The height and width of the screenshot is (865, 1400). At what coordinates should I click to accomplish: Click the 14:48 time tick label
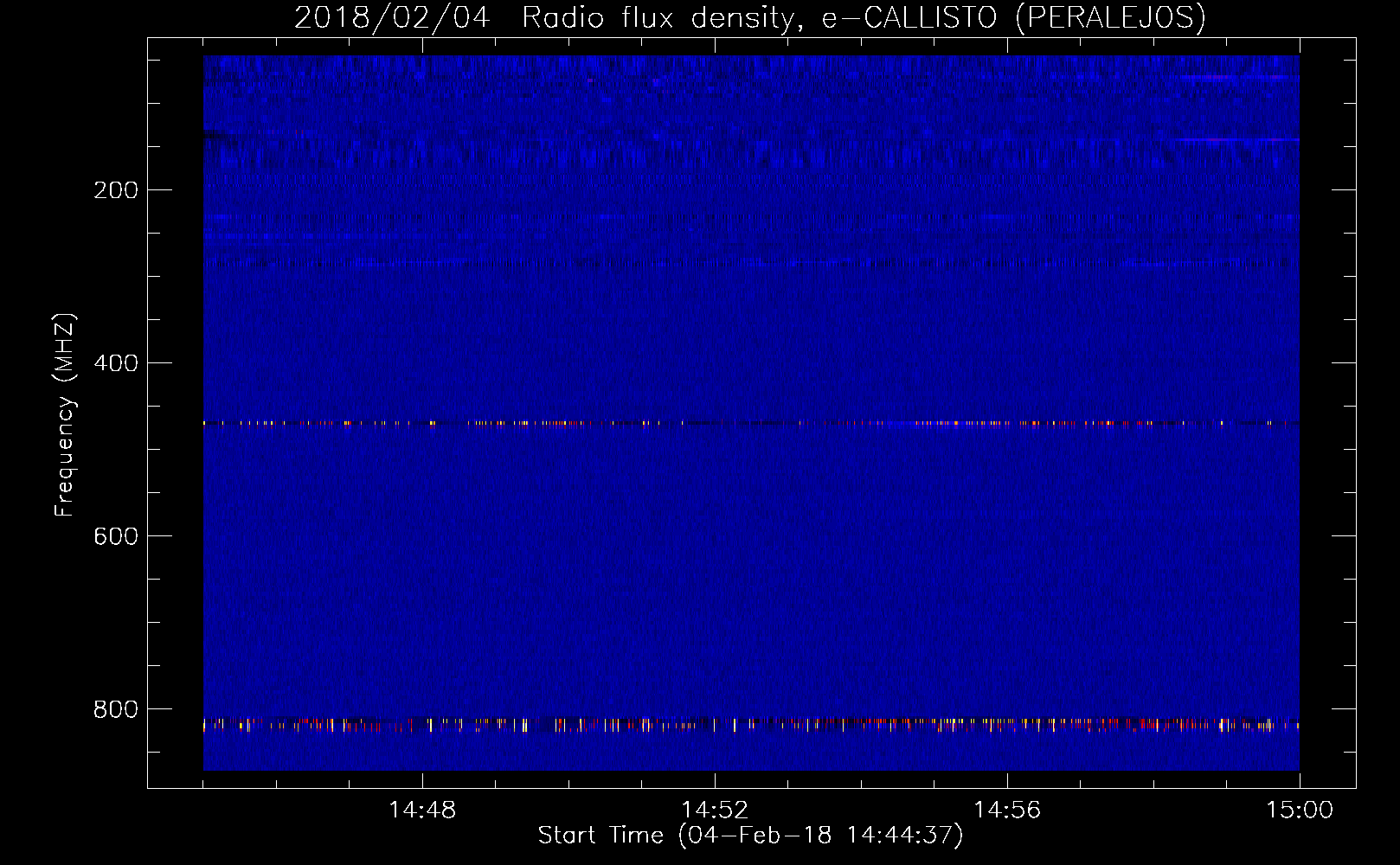422,810
